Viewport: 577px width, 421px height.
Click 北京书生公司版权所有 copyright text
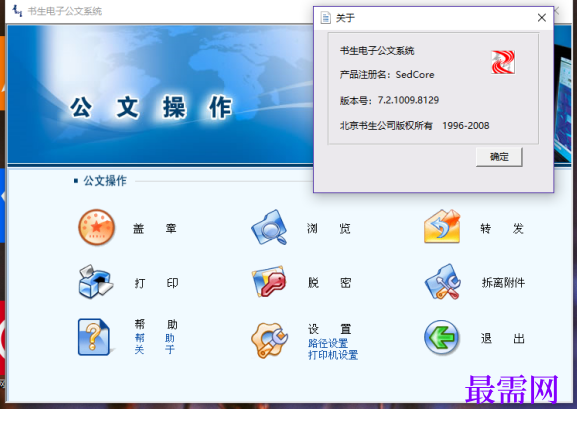[x=386, y=125]
